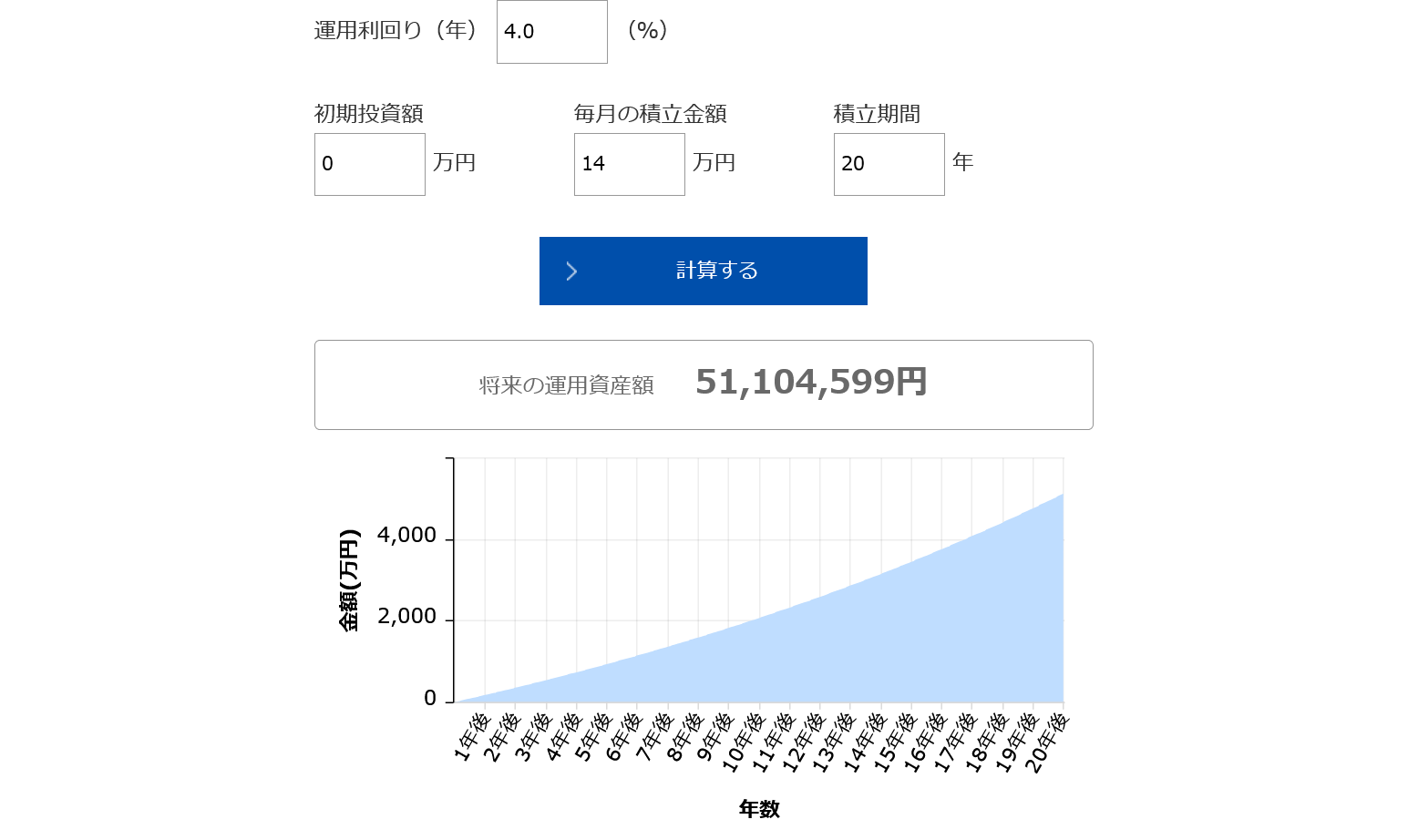Focus the 運用利回り percent input field
1408x840 pixels.
tap(551, 32)
